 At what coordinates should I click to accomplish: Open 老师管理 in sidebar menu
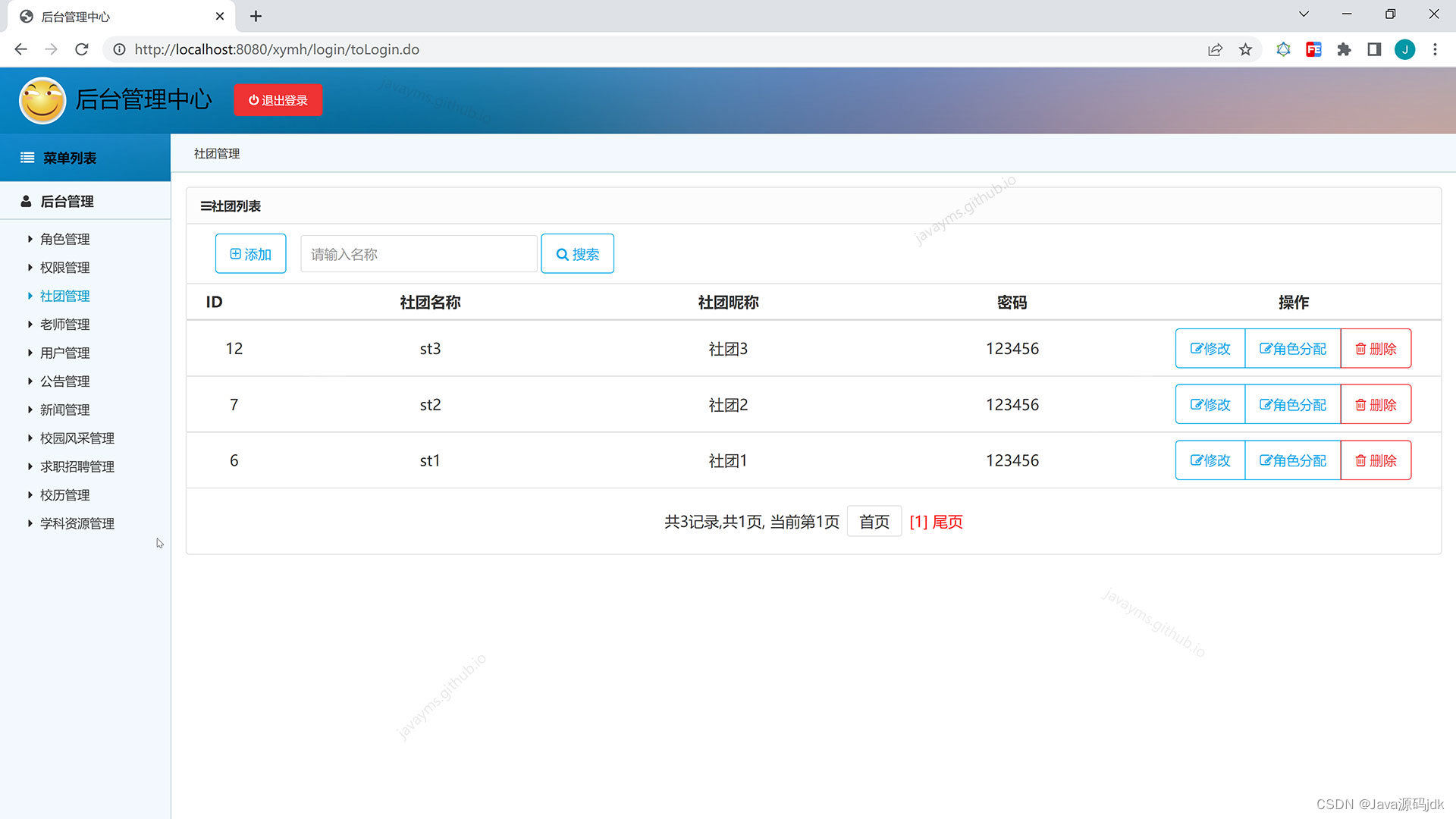click(x=64, y=325)
